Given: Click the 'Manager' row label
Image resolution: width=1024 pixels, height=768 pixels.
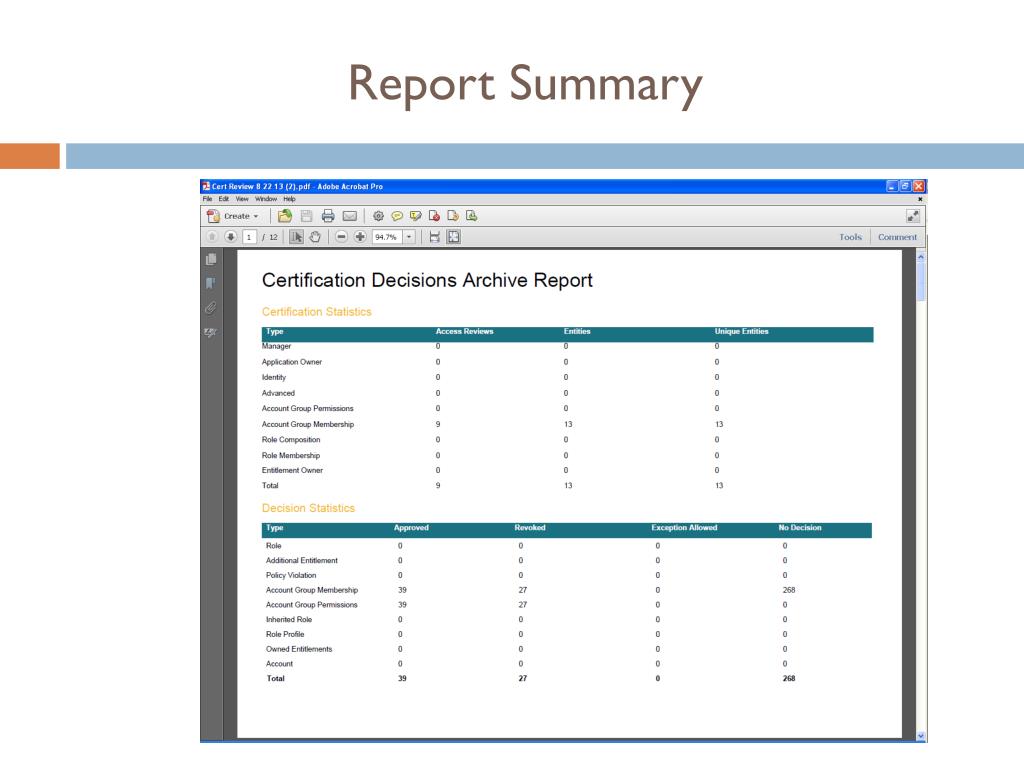Looking at the screenshot, I should coord(277,346).
